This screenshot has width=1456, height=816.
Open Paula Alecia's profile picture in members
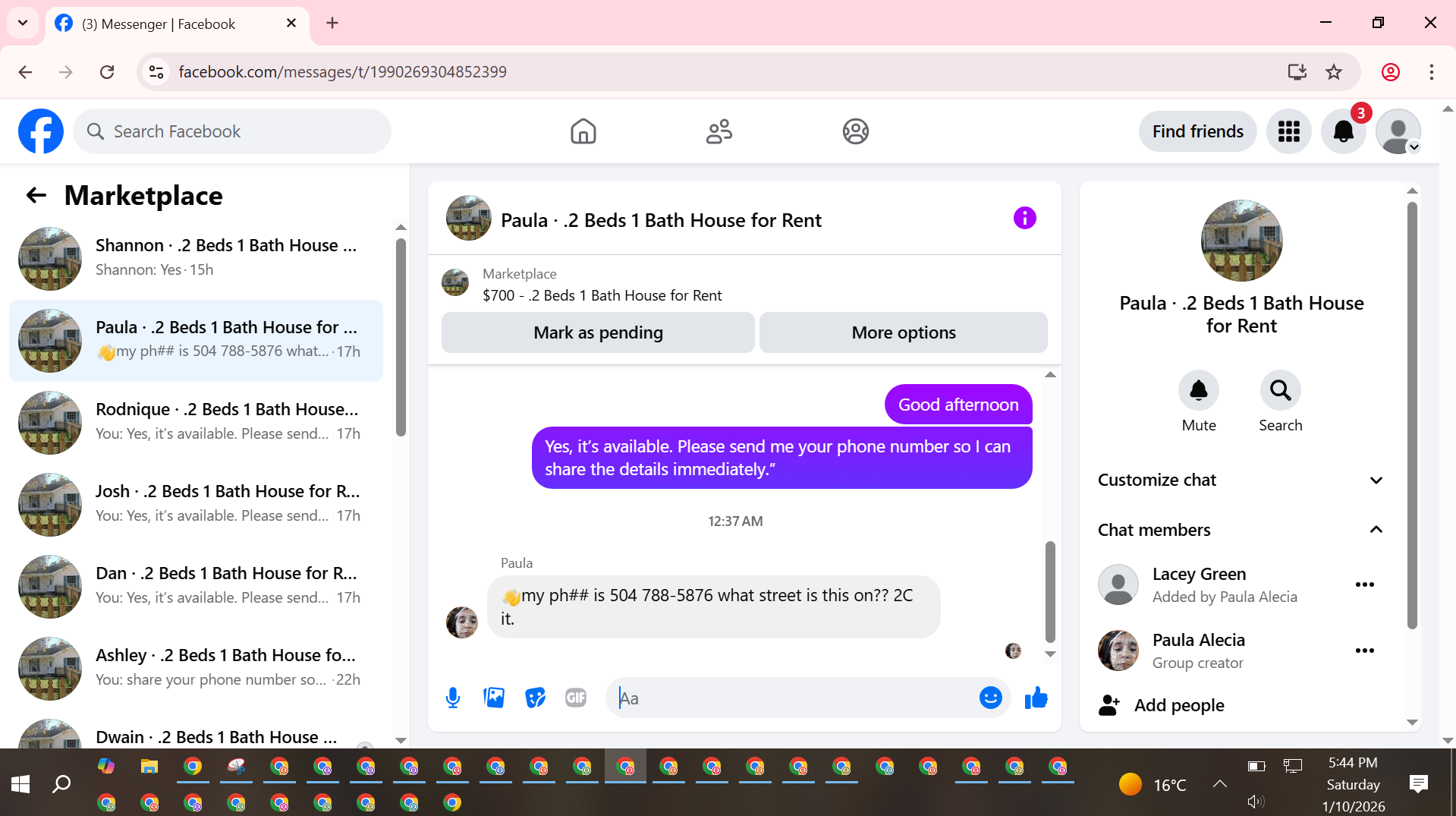point(1118,651)
